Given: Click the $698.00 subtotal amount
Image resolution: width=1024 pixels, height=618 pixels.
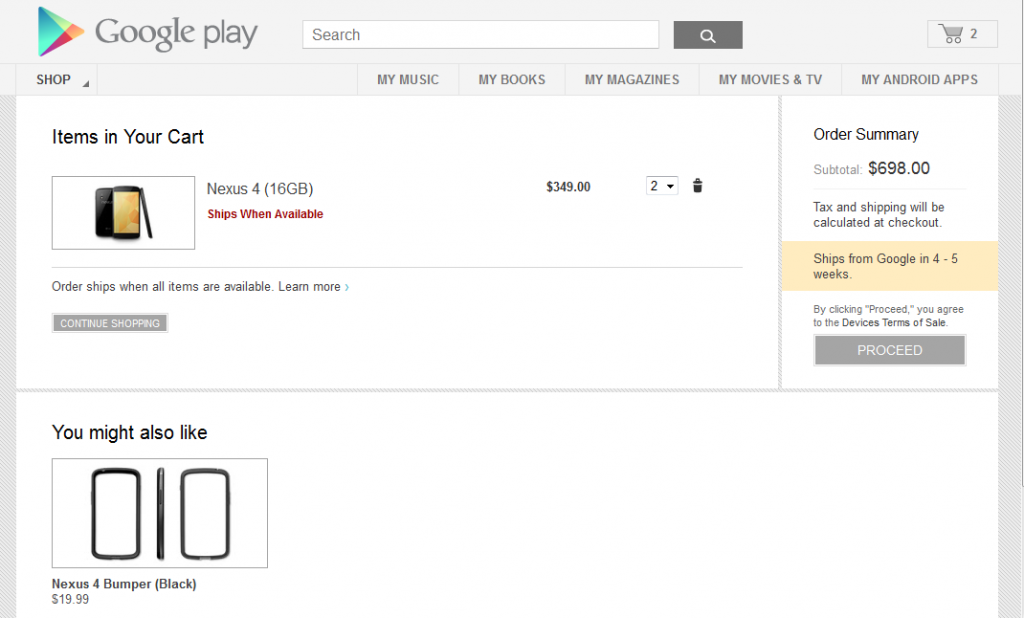Looking at the screenshot, I should pos(899,169).
